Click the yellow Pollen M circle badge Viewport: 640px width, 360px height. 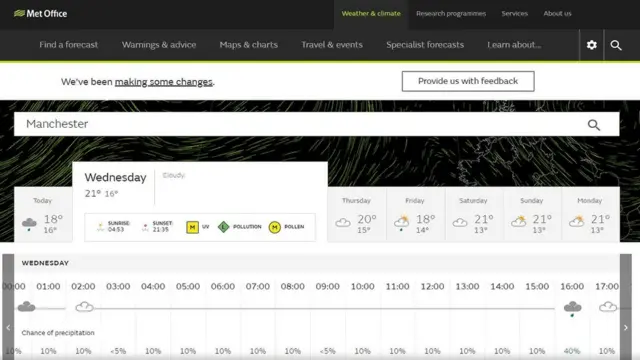pyautogui.click(x=275, y=227)
